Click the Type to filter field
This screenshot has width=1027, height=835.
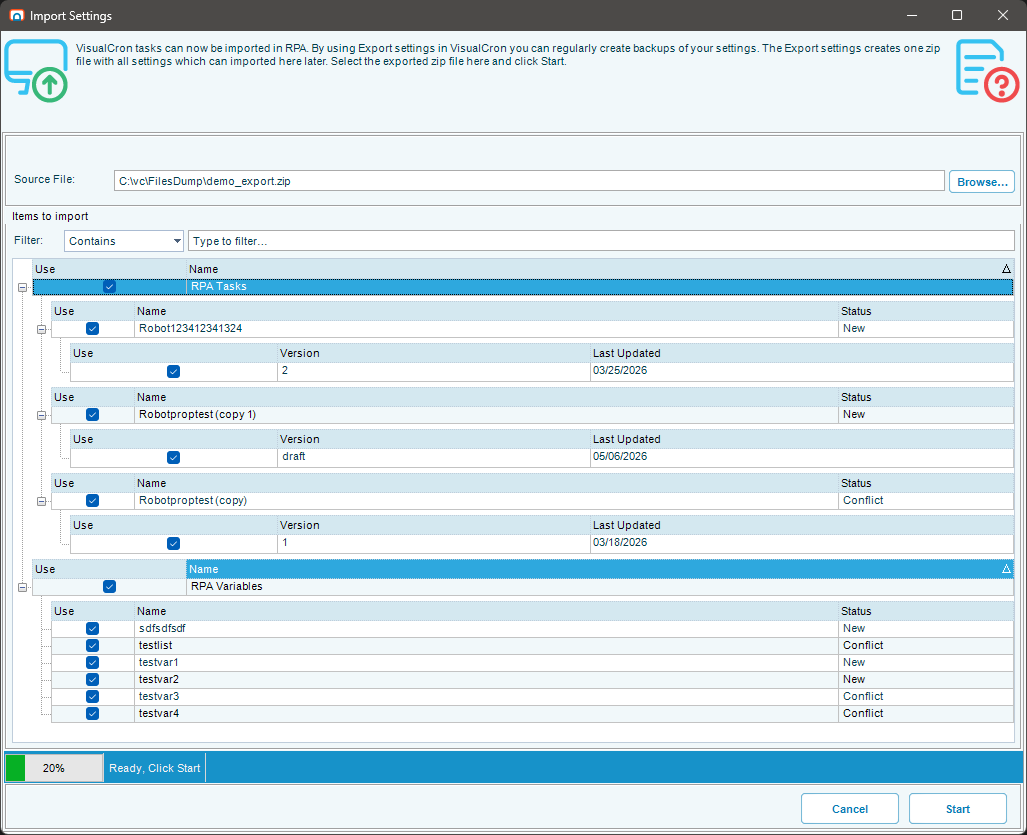(601, 241)
